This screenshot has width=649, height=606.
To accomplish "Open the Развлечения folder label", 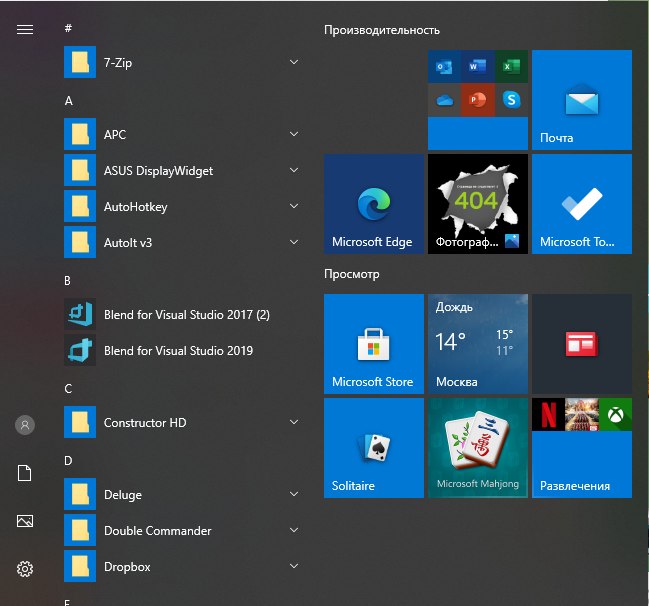I will coord(575,486).
